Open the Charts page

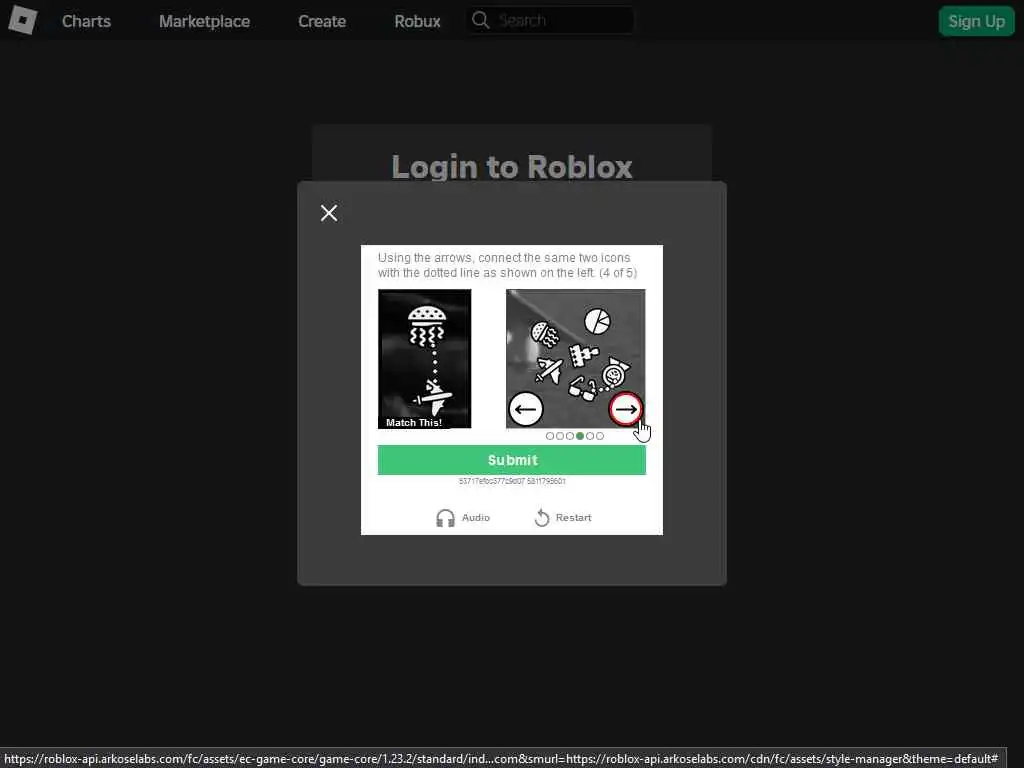coord(86,21)
